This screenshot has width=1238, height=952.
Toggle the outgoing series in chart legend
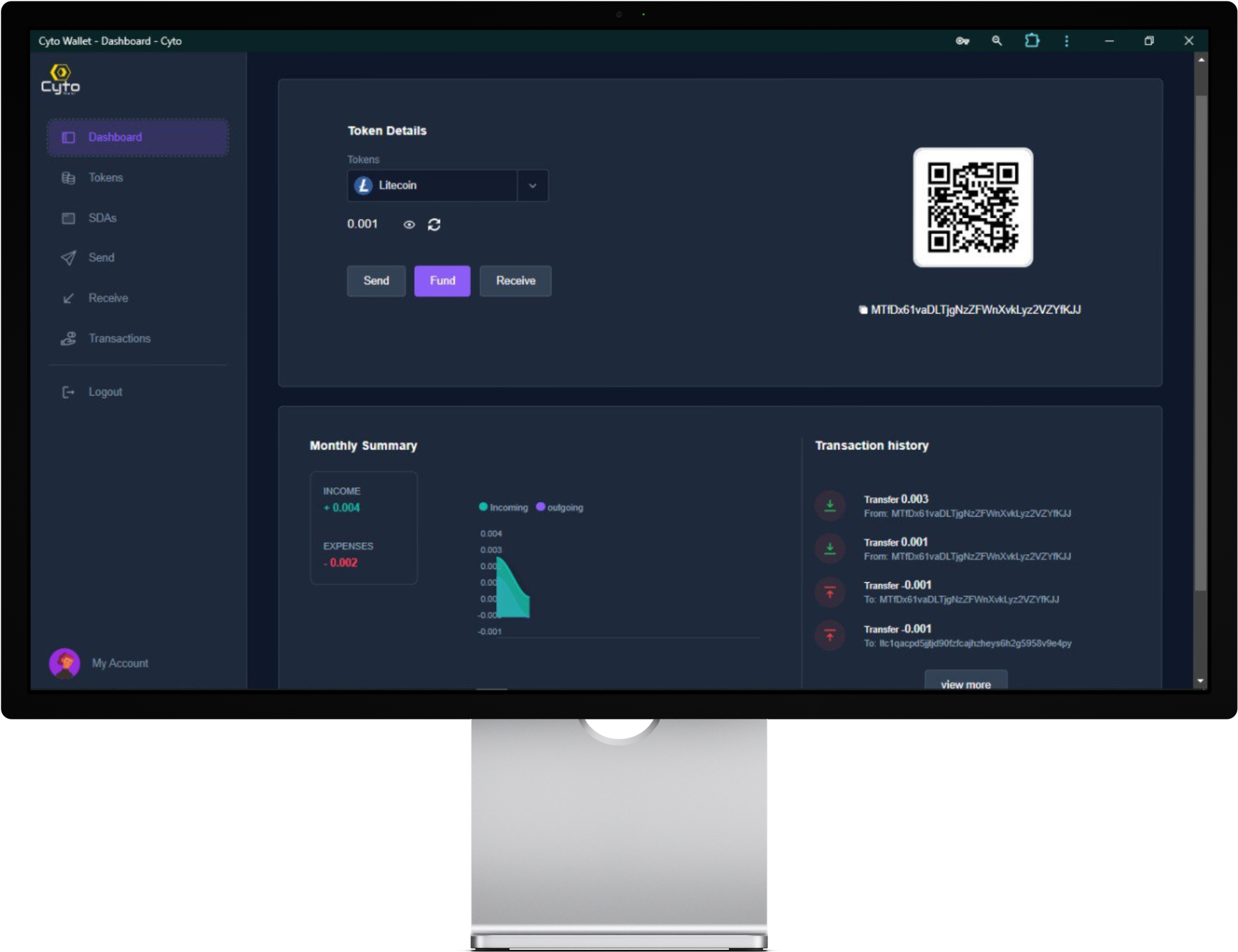click(560, 507)
